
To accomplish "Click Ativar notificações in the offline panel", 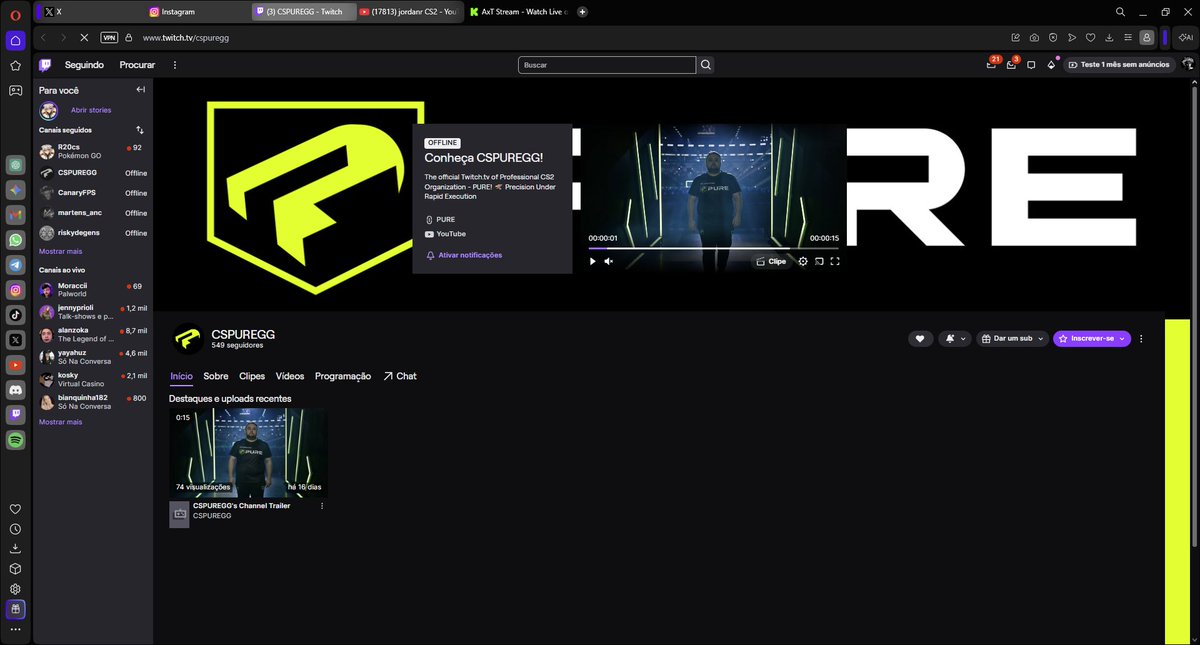I will pos(464,255).
